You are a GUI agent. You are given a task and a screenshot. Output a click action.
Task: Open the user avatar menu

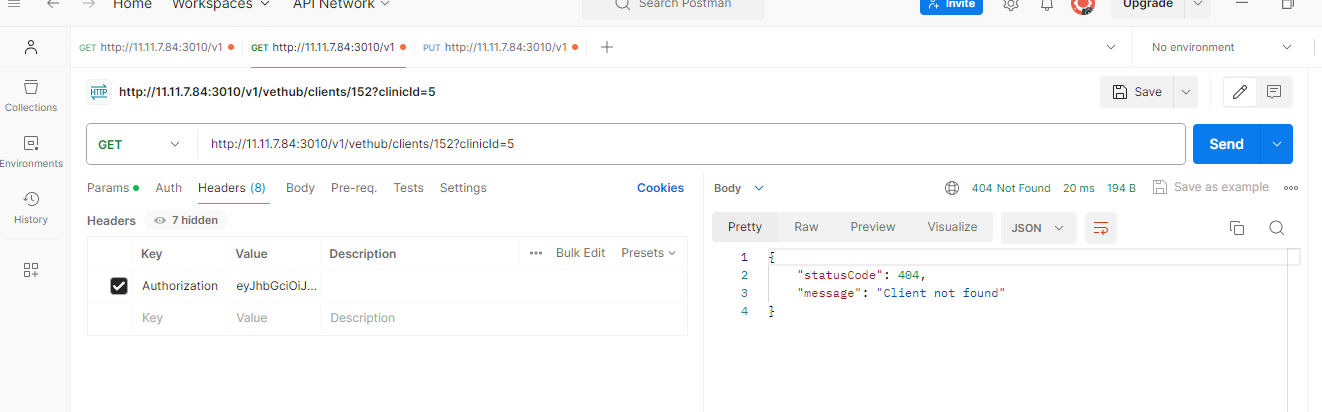click(x=1083, y=5)
